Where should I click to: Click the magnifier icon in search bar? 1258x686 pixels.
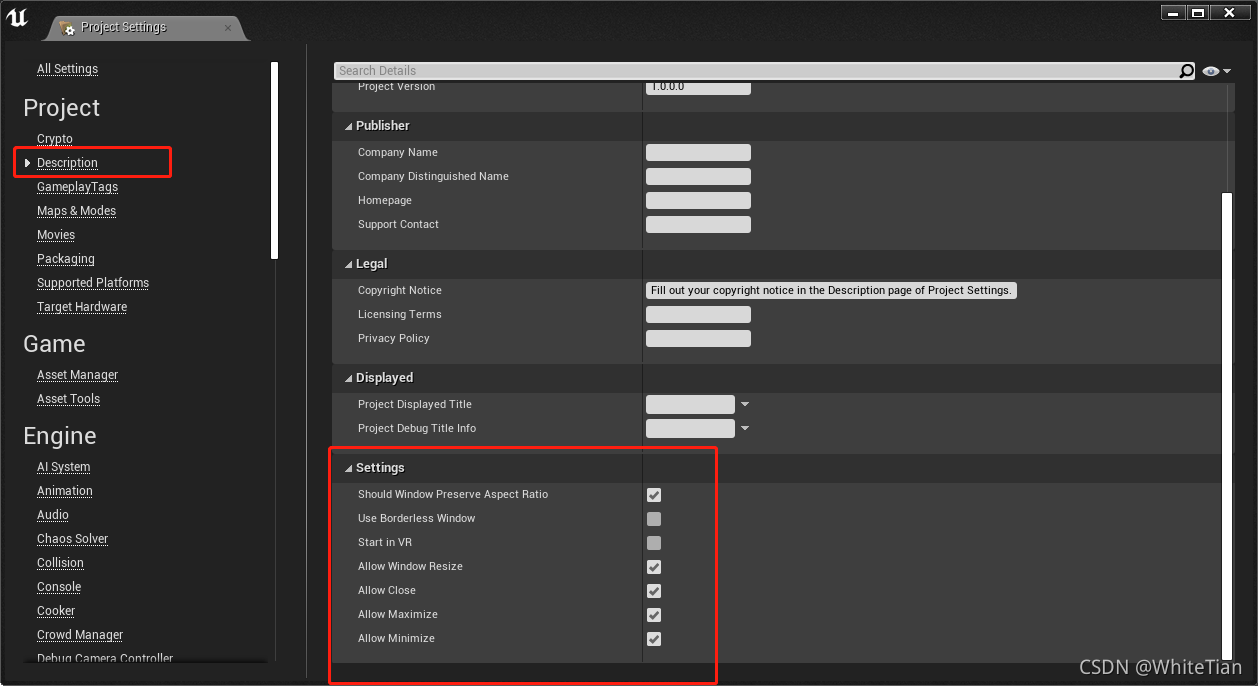[1186, 70]
